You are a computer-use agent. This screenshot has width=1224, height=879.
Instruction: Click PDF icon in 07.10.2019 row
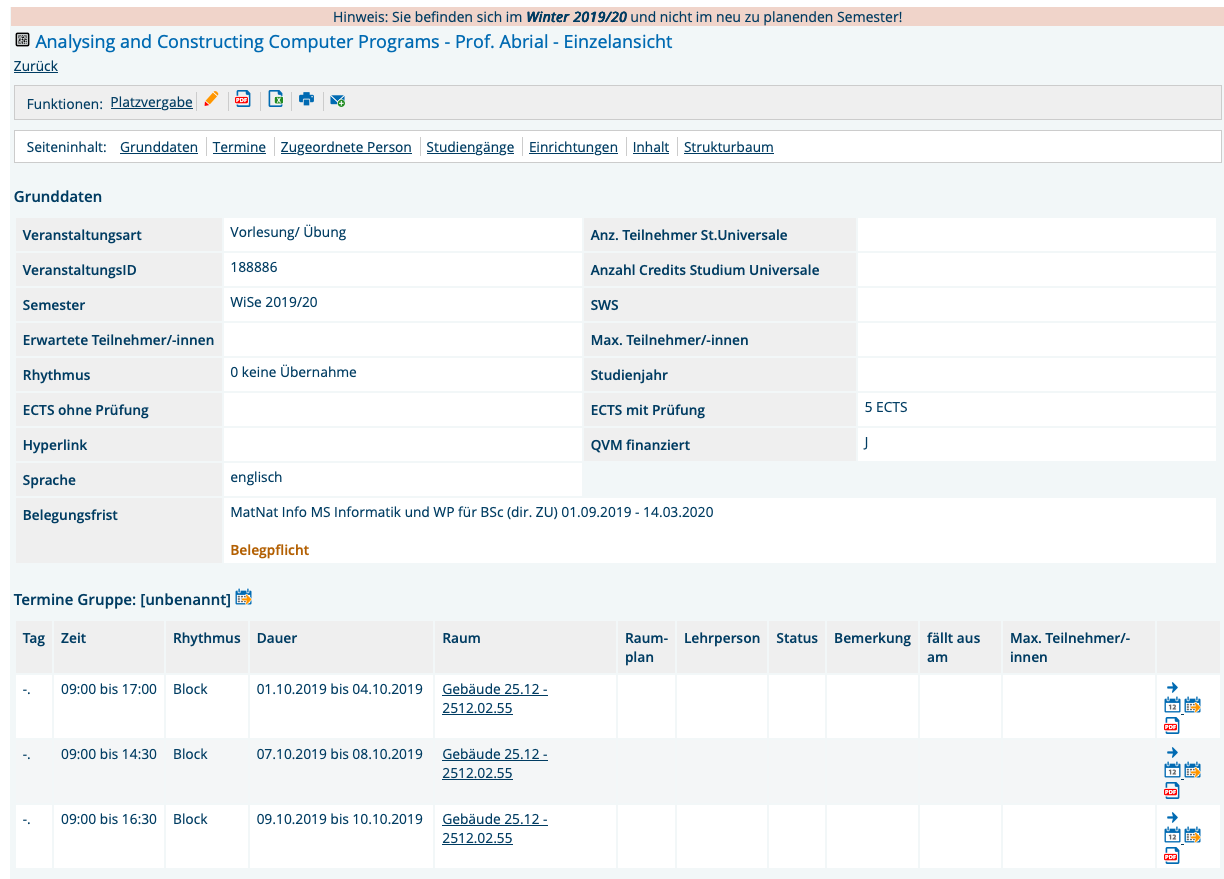coord(1172,790)
